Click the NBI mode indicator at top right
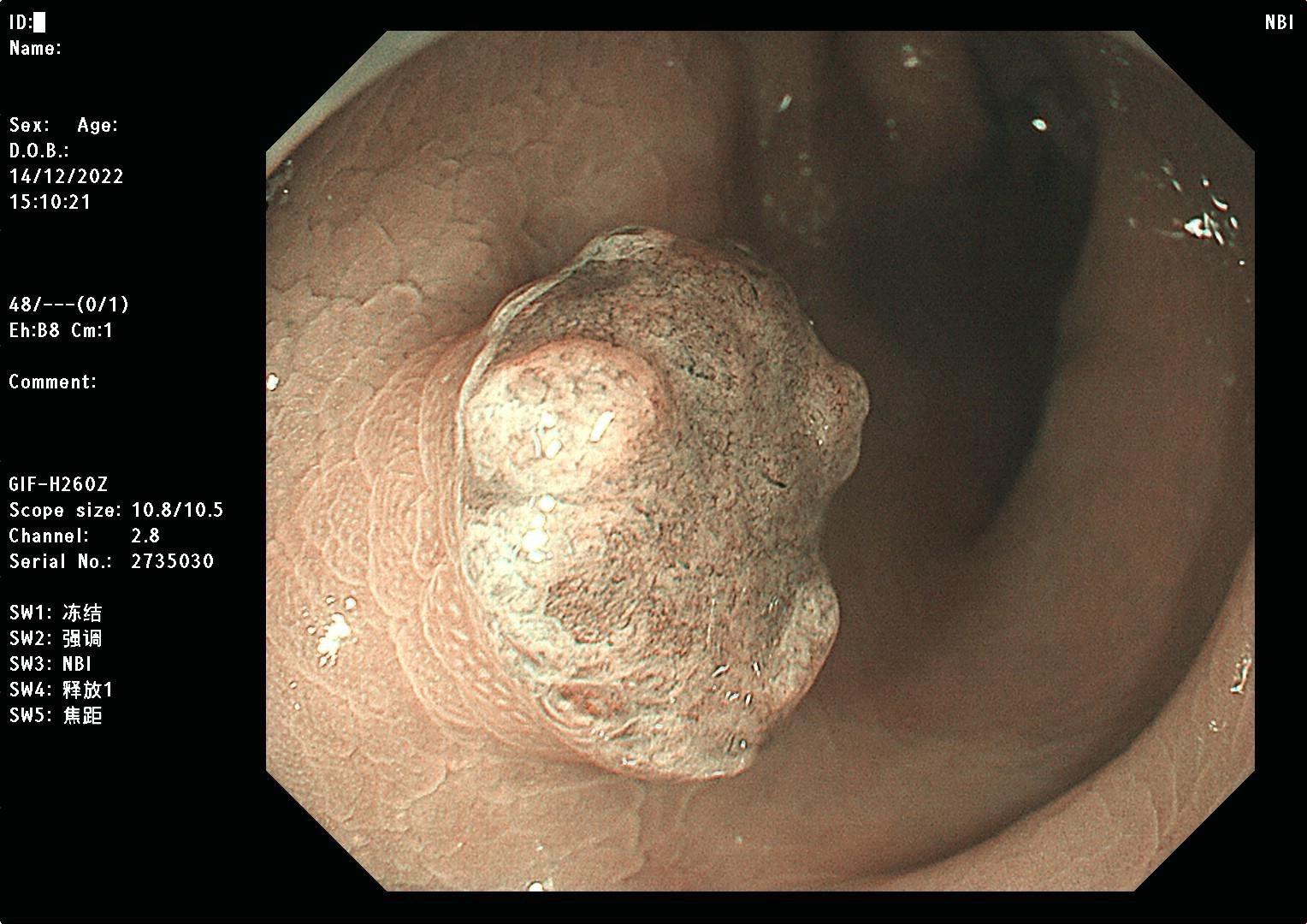The width and height of the screenshot is (1307, 924). 1280,22
